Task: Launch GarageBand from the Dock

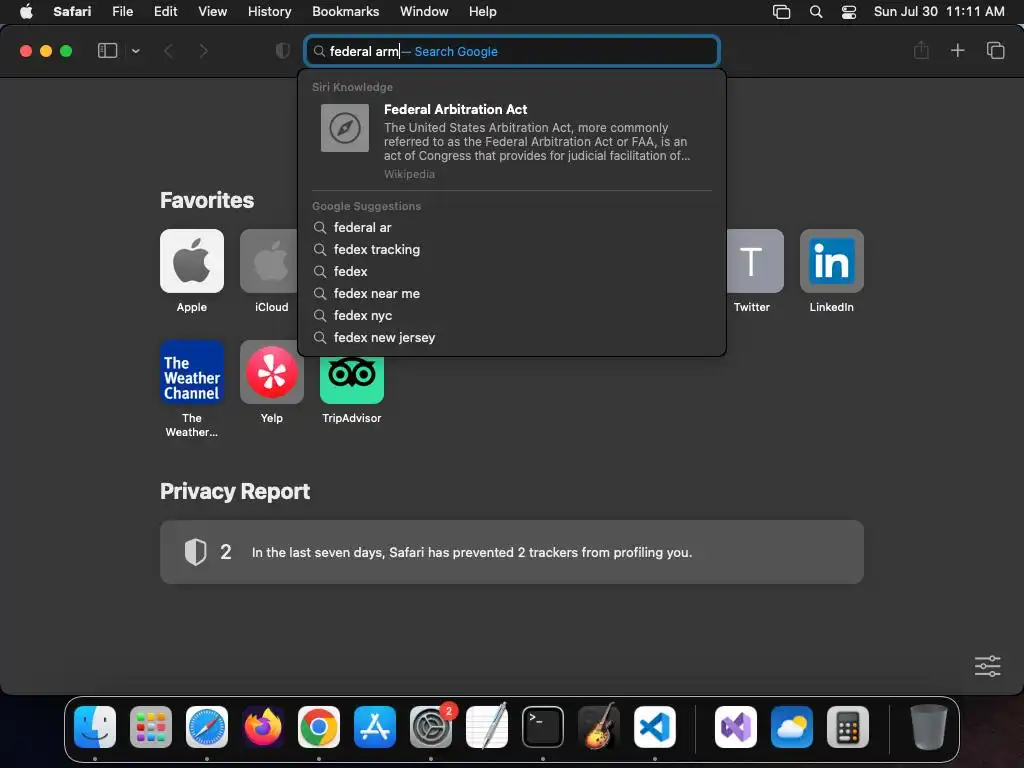Action: click(599, 727)
